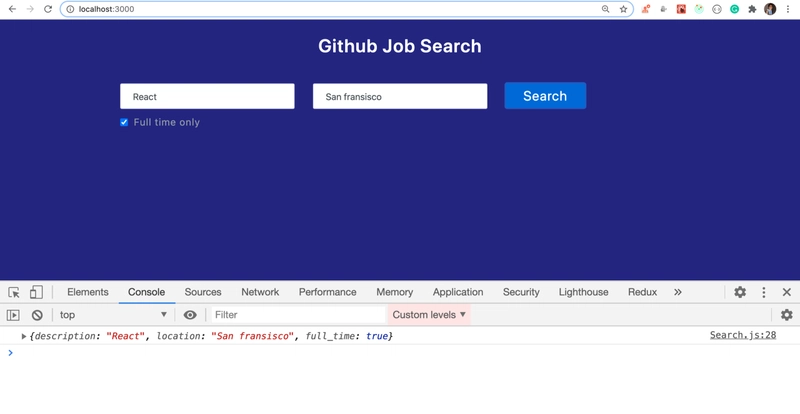This screenshot has width=800, height=414.
Task: Switch to the Network tab
Action: (x=260, y=292)
